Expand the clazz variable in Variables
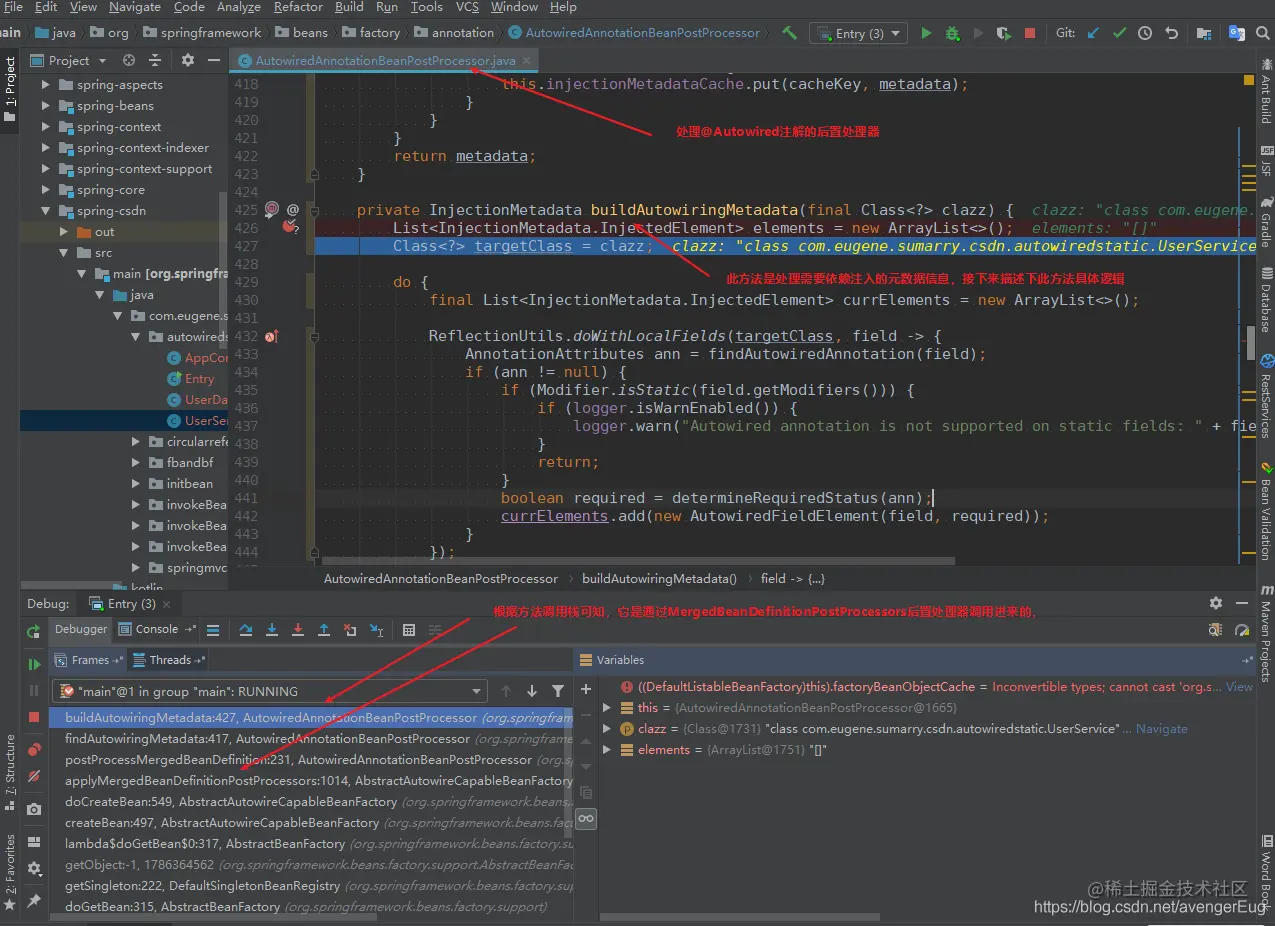Screen dimensions: 1275x926 606,729
